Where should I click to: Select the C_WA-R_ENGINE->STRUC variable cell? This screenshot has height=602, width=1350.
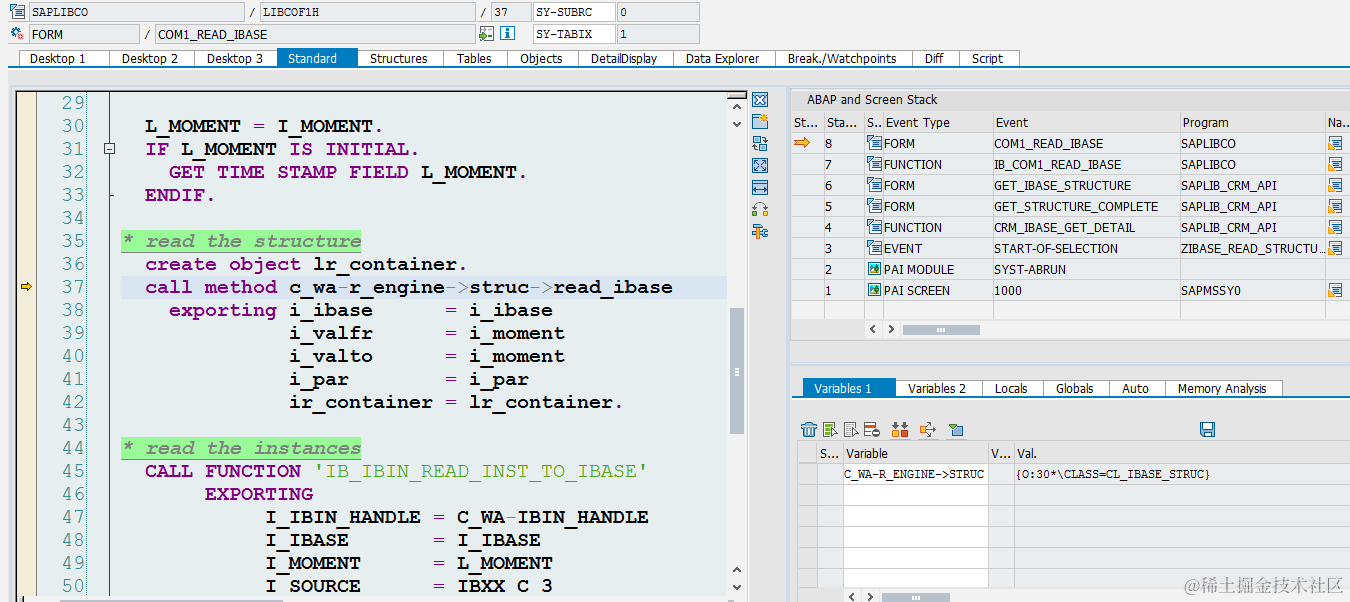(915, 474)
